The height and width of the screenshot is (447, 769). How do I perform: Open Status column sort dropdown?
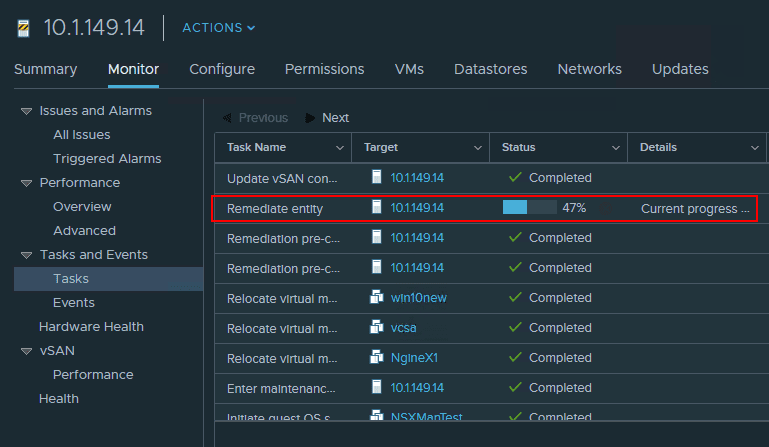(616, 148)
